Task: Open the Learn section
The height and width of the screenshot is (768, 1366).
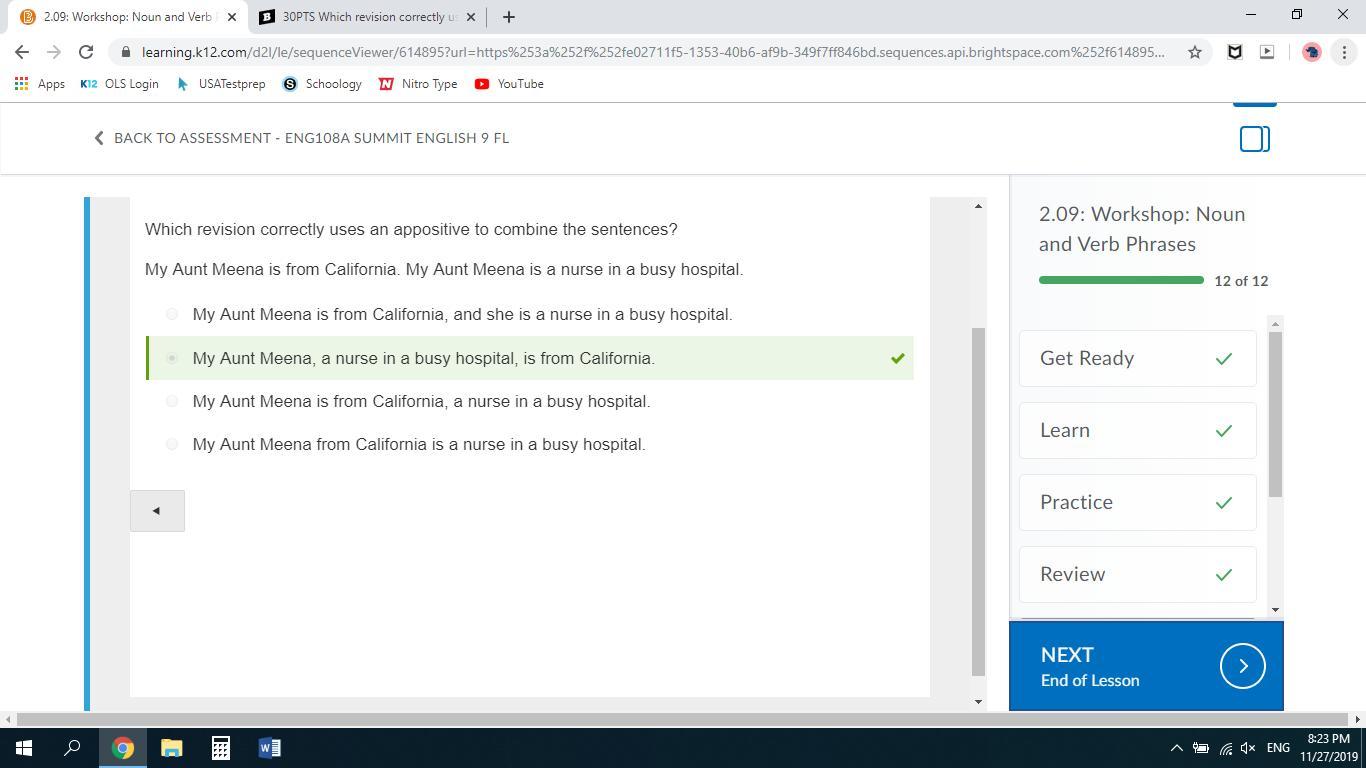Action: click(x=1137, y=430)
